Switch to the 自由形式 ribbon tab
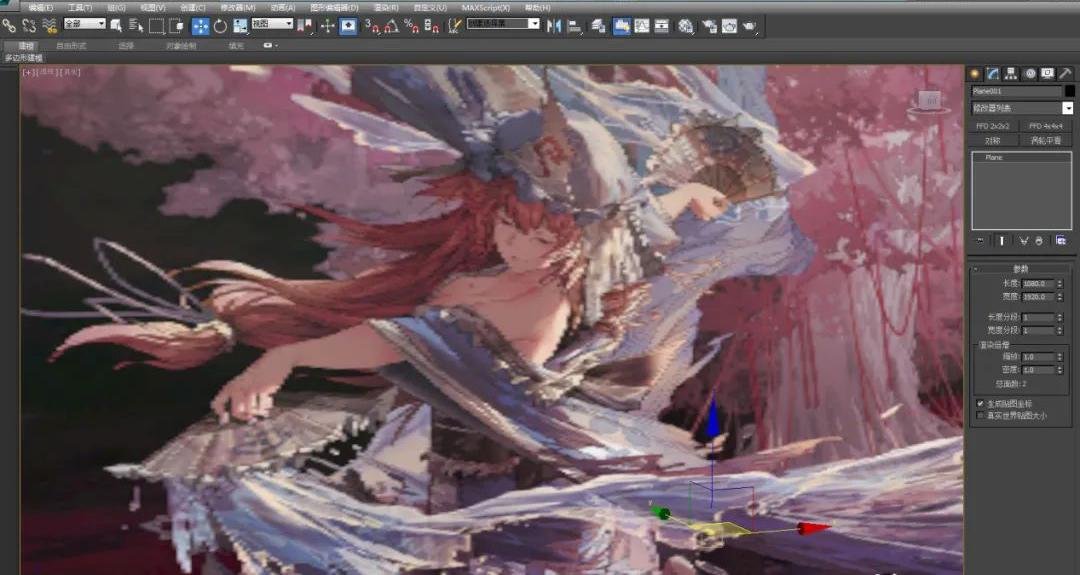The height and width of the screenshot is (575, 1080). click(71, 46)
